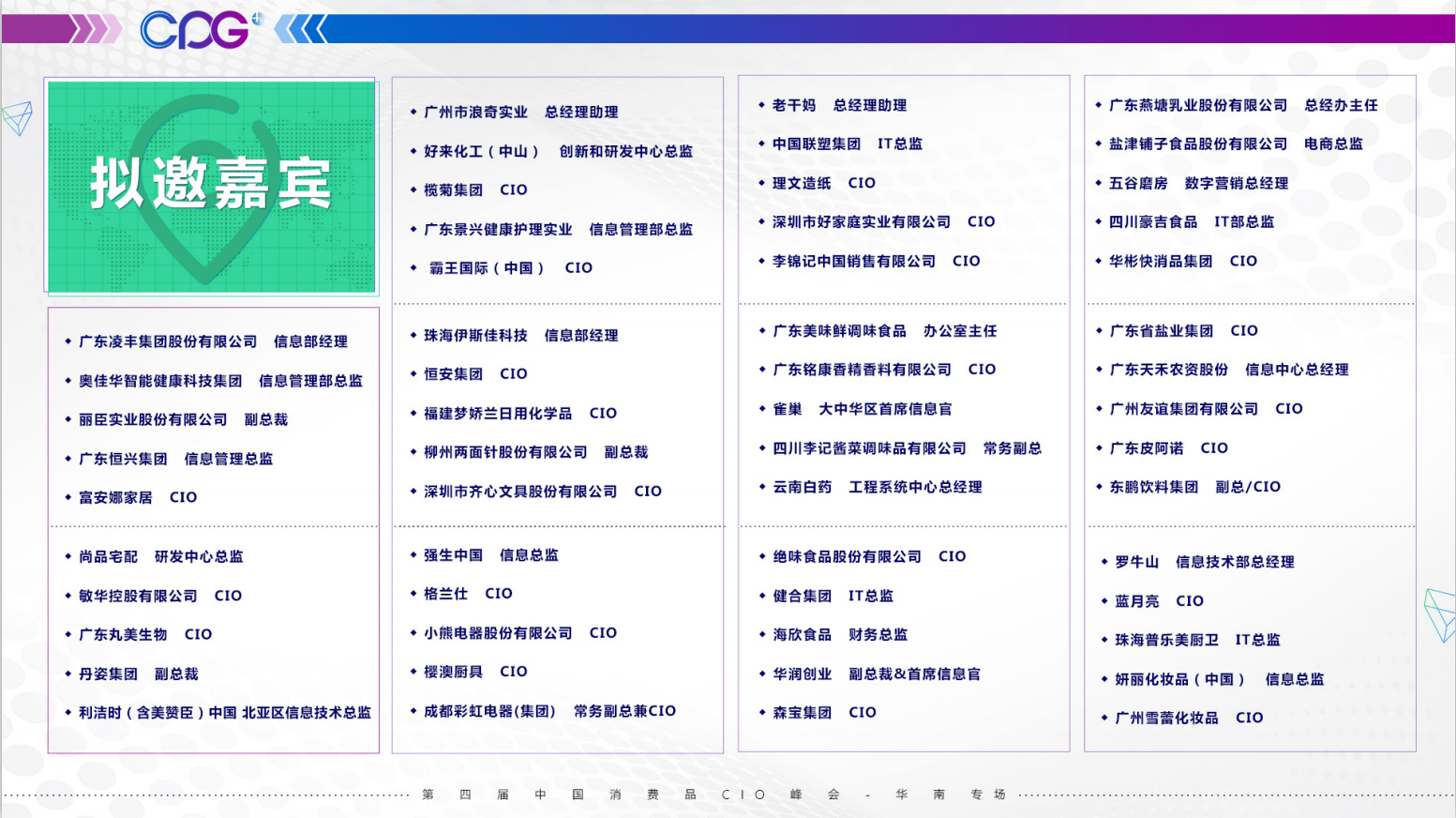
Task: Select the row 广州雪蕾化妆品 CIO
Action: coord(1182,718)
